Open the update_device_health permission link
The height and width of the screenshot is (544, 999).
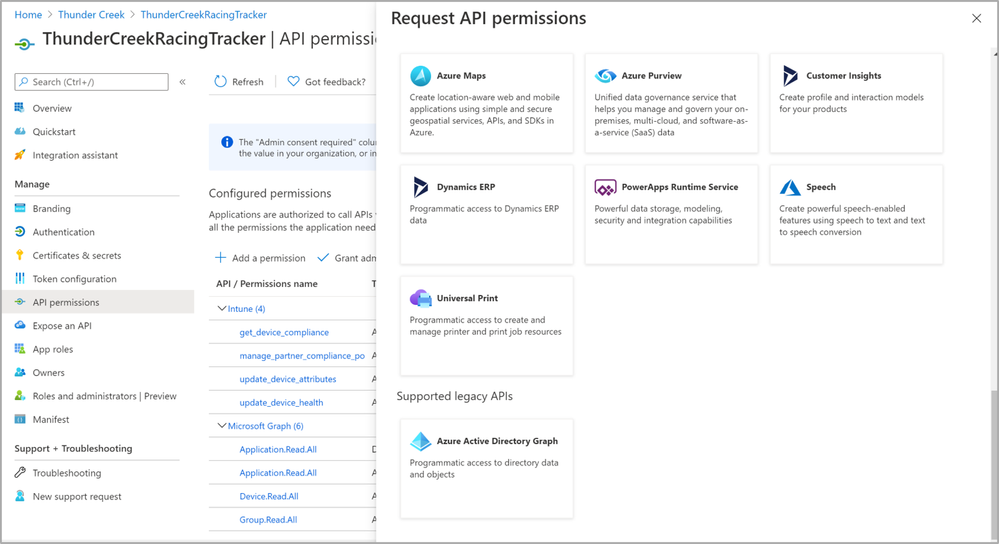(281, 403)
